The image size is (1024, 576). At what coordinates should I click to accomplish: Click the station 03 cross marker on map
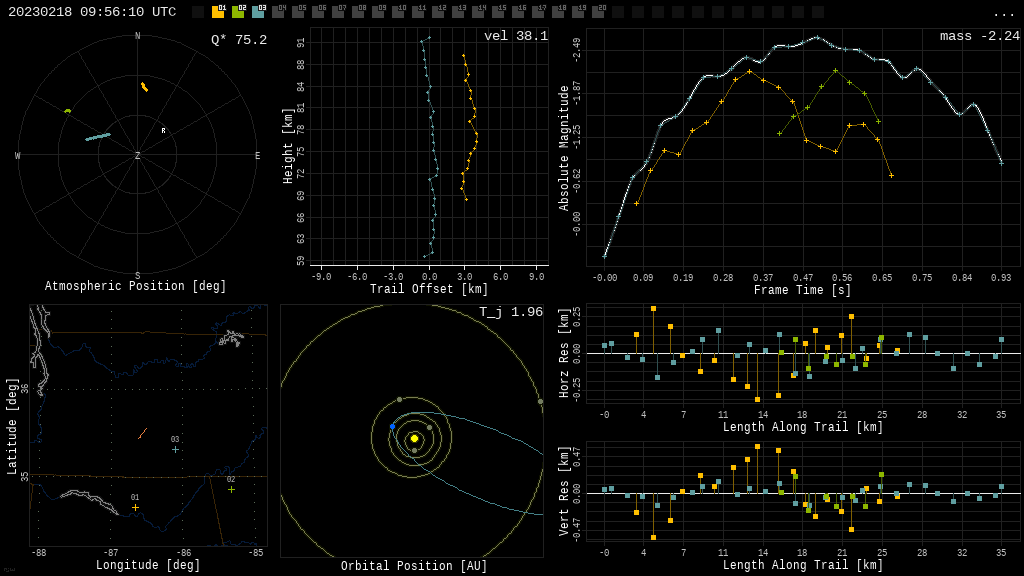pyautogui.click(x=175, y=449)
